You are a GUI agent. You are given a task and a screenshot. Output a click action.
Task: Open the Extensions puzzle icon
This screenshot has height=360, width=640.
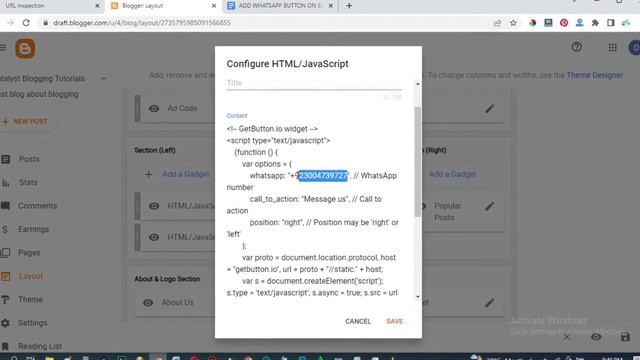pos(595,23)
